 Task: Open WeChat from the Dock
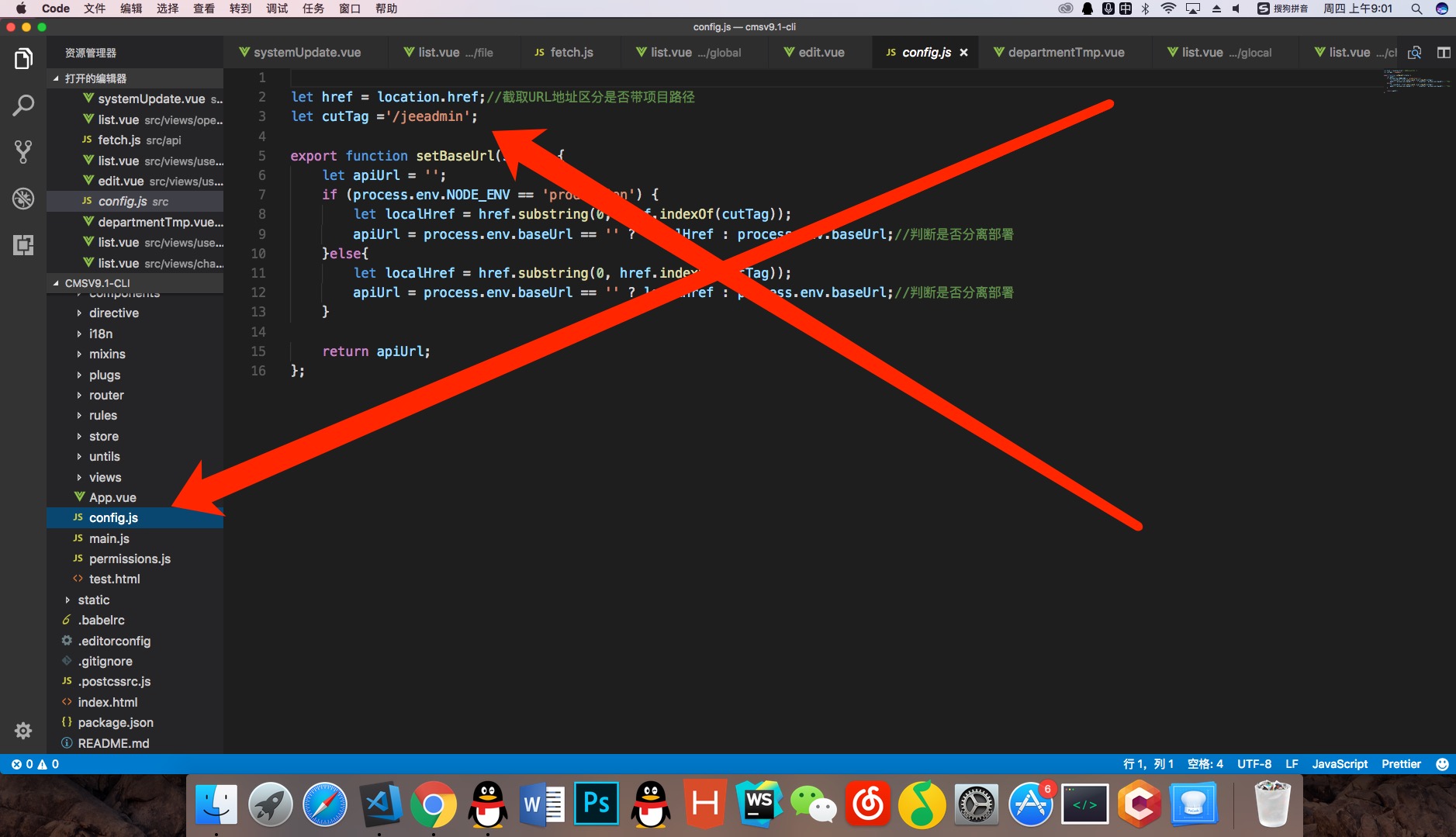point(813,804)
